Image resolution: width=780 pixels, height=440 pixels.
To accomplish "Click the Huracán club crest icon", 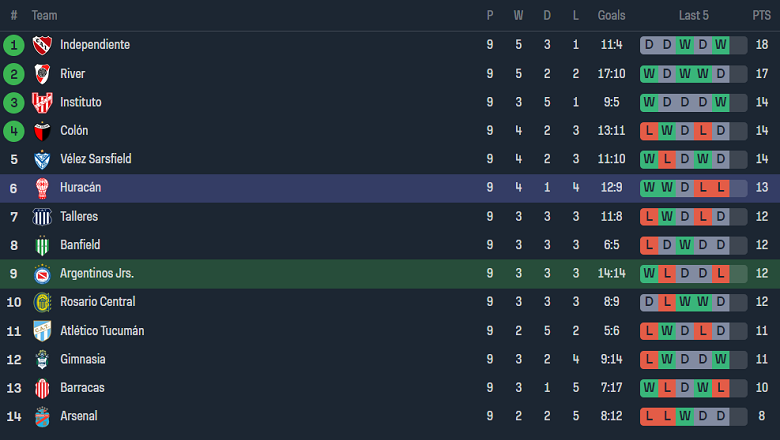I will click(42, 188).
